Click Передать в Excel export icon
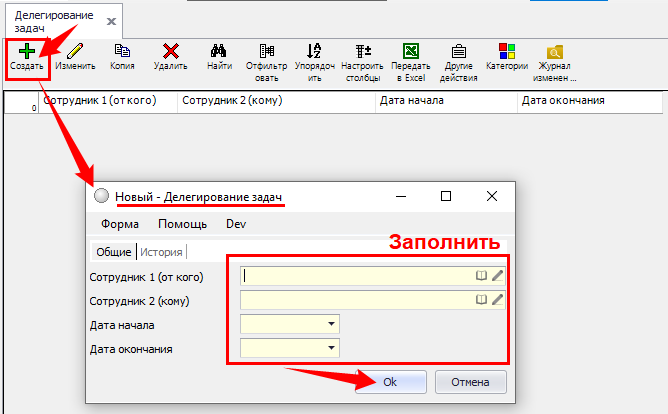 (410, 50)
